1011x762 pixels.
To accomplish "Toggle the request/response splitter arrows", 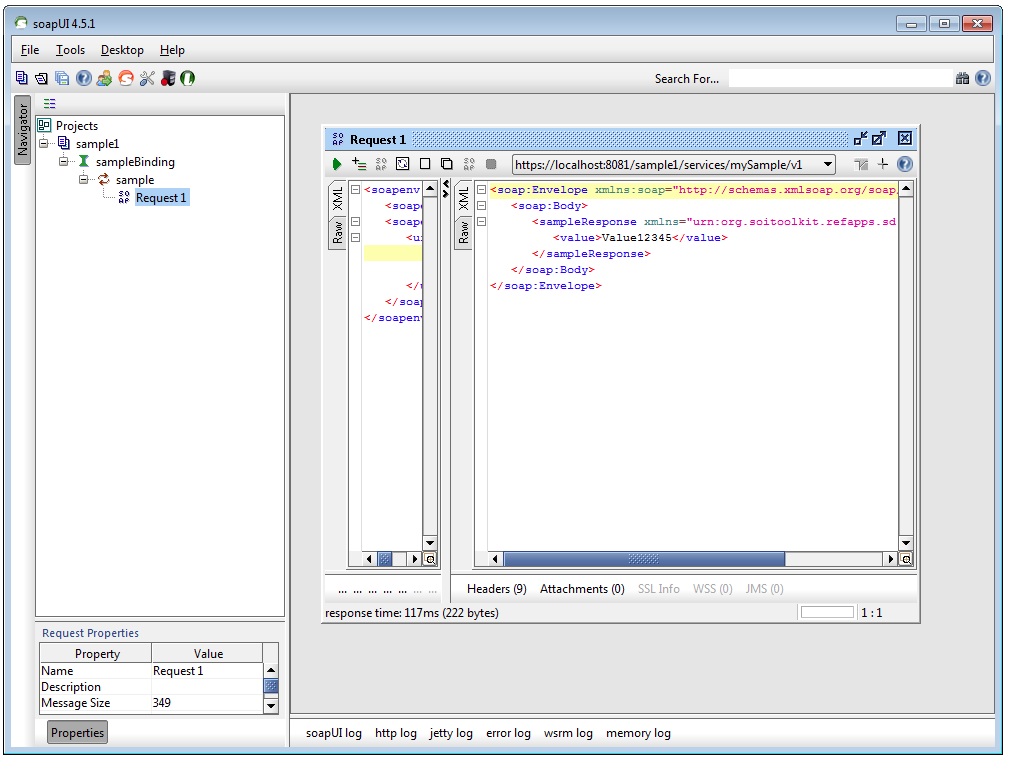I will click(446, 189).
